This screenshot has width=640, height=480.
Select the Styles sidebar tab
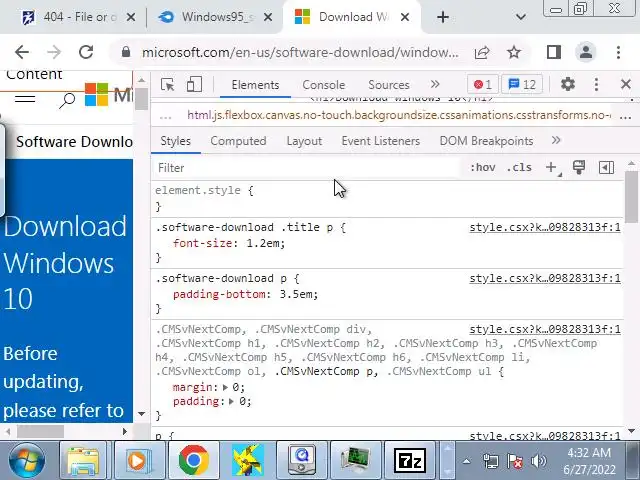(176, 141)
